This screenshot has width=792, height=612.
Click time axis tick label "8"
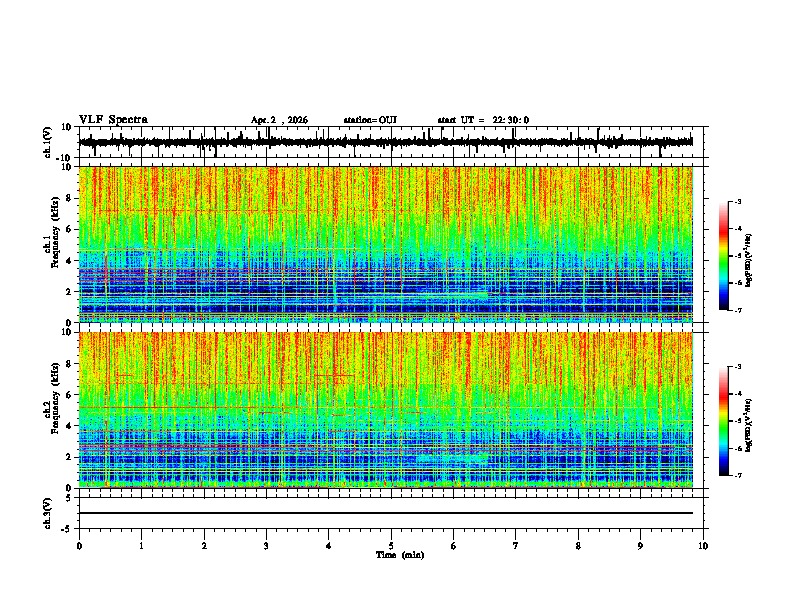click(x=578, y=546)
